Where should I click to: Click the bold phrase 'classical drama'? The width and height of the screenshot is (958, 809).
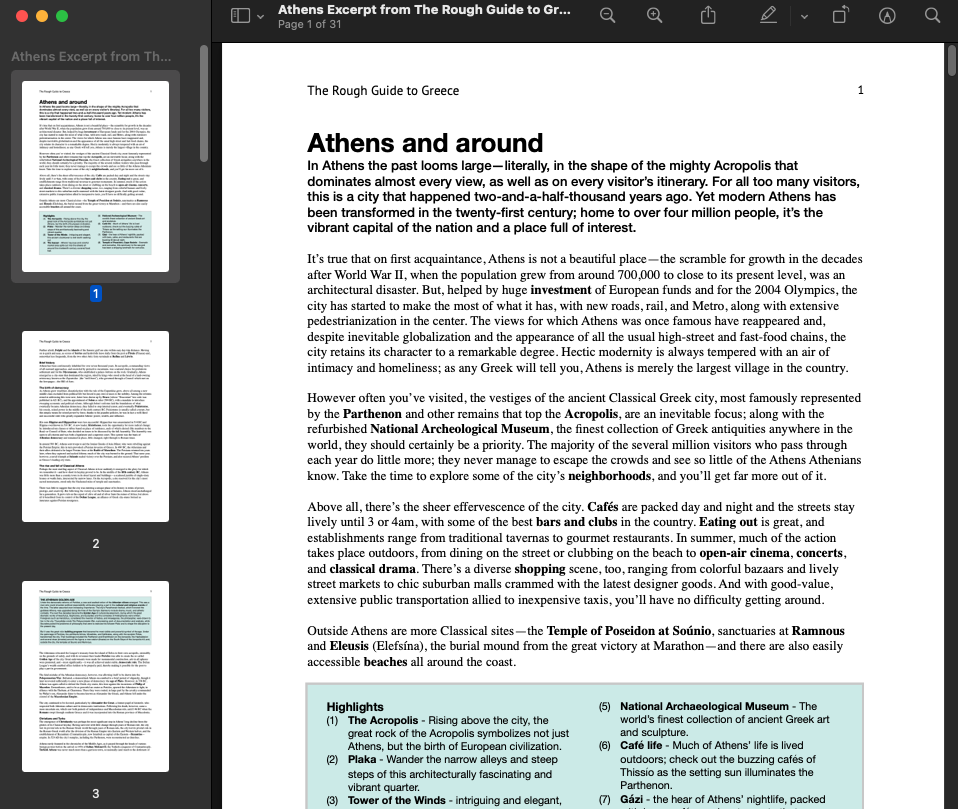373,569
